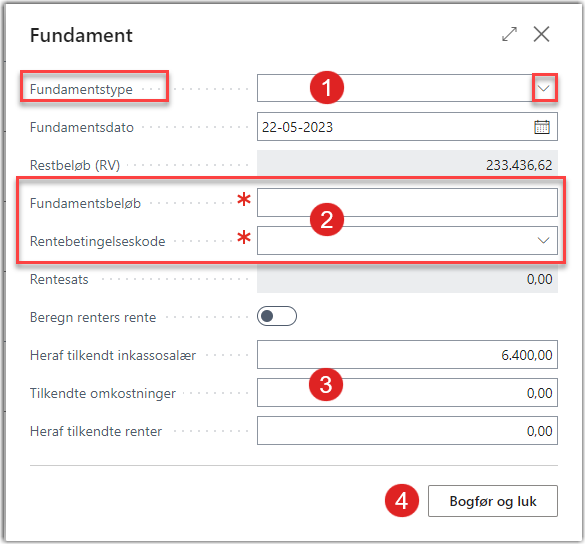Toggle the Beregn renters rente switch
This screenshot has width=586, height=545.
(277, 316)
